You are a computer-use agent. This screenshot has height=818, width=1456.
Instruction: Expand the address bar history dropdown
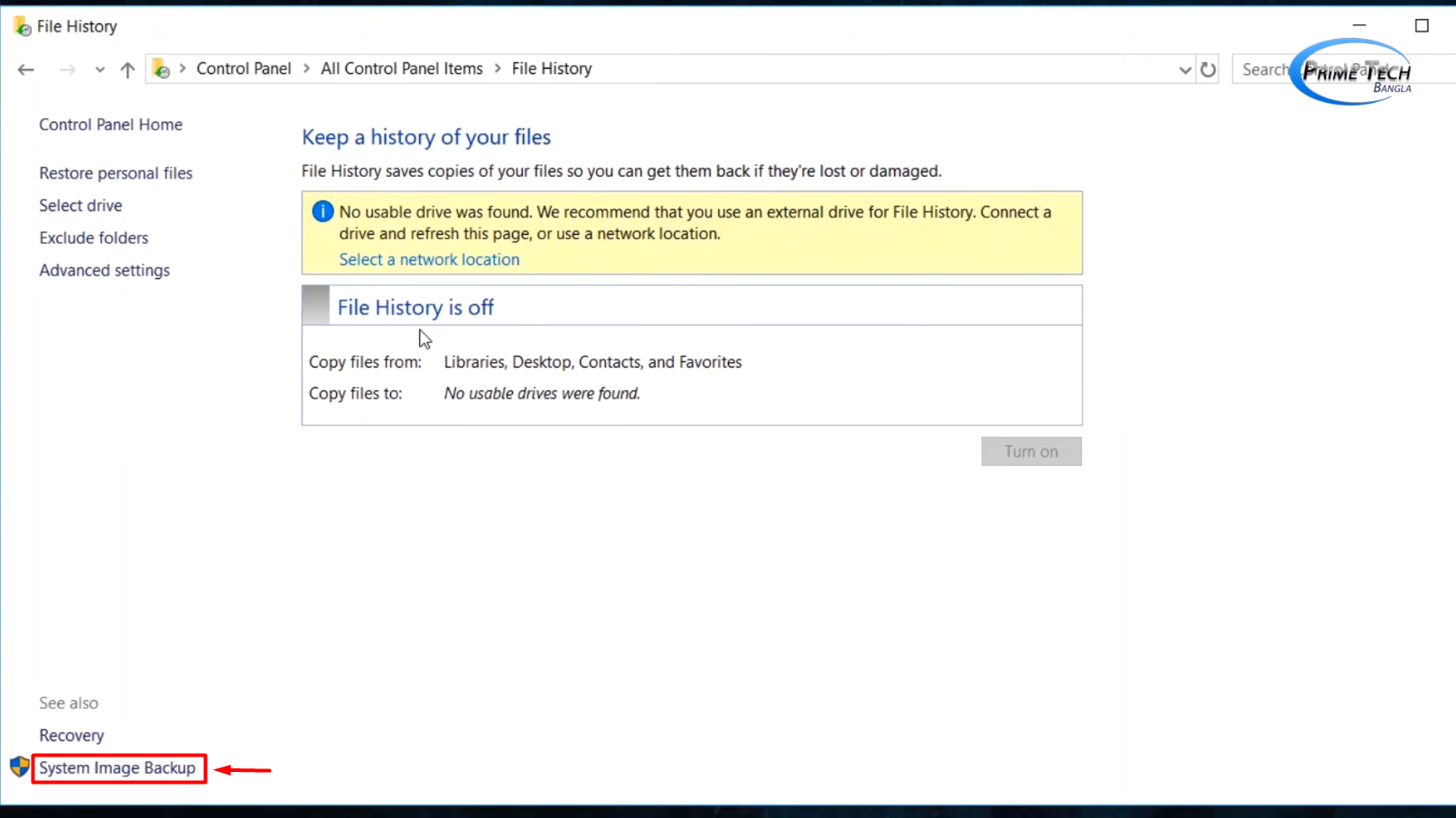[x=1185, y=70]
